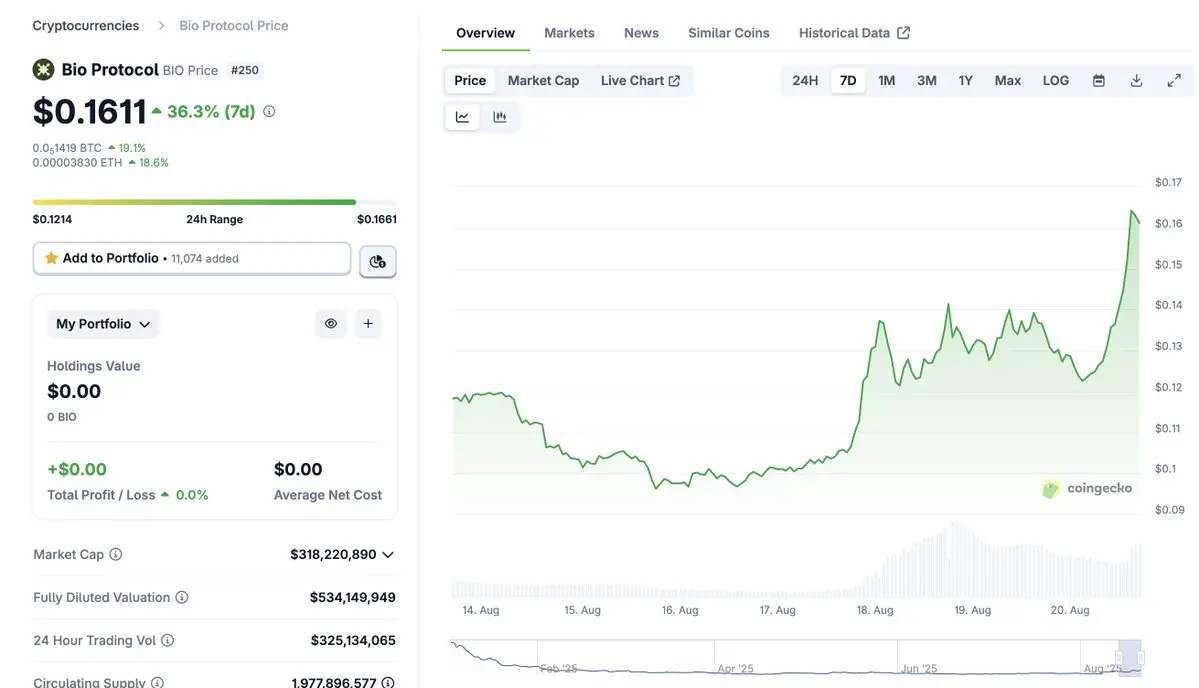Click the 18. Aug axis date label
The image size is (1199, 688).
[x=875, y=610]
